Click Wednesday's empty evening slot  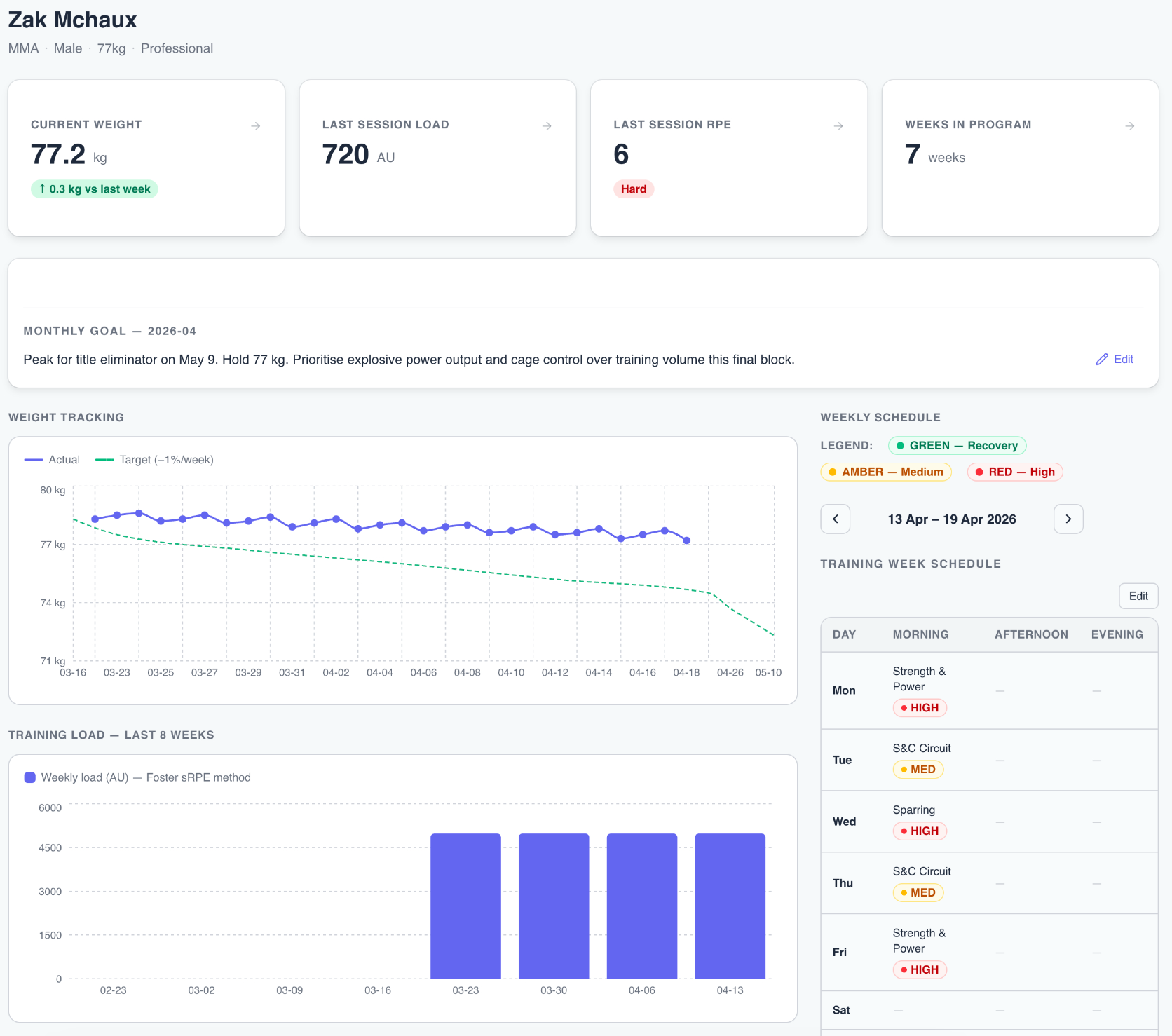coord(1097,822)
